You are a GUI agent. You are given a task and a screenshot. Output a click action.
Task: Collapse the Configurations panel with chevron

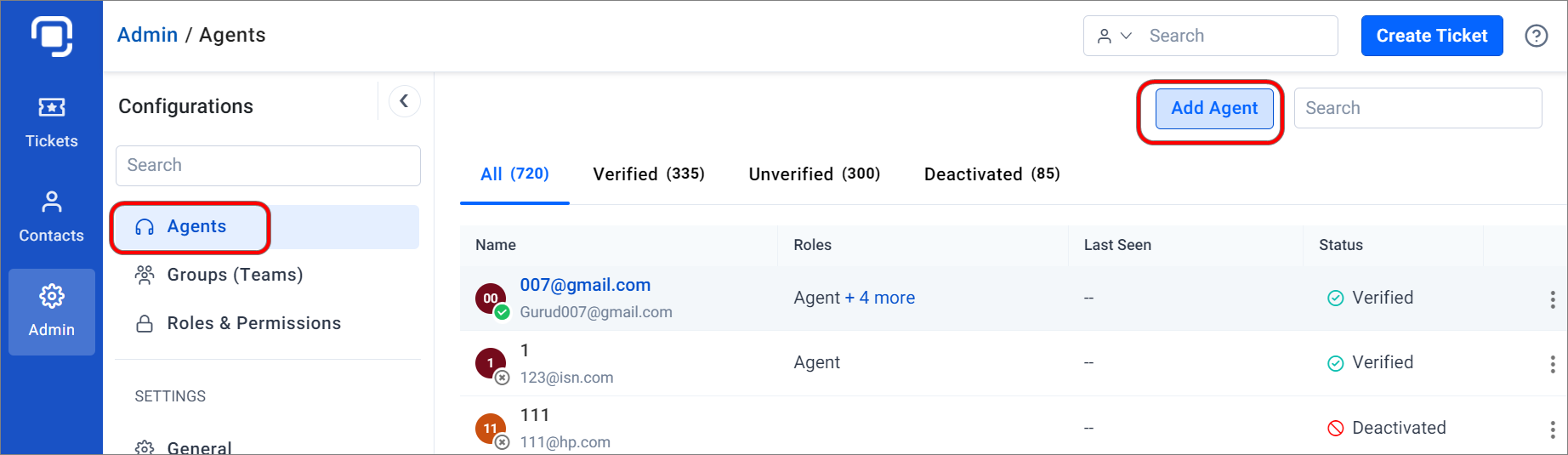[405, 101]
